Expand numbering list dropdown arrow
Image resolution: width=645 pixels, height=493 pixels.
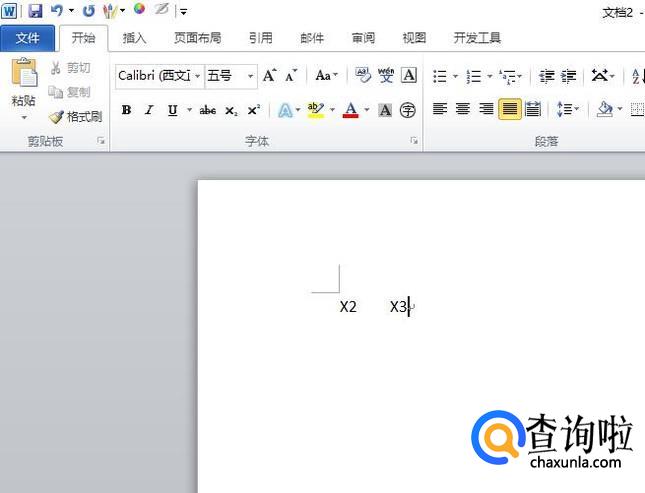pyautogui.click(x=490, y=76)
